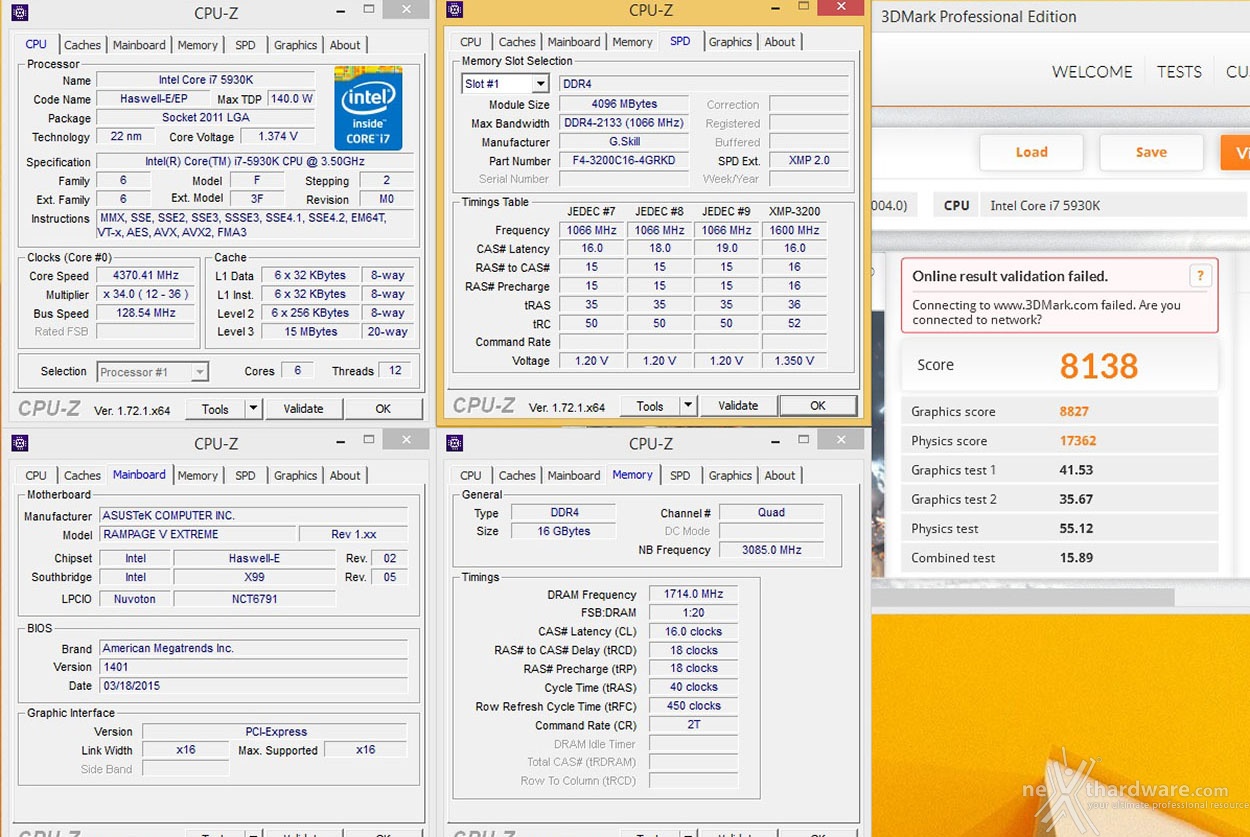Open SPD tab in top-left CPU-Z window

245,45
